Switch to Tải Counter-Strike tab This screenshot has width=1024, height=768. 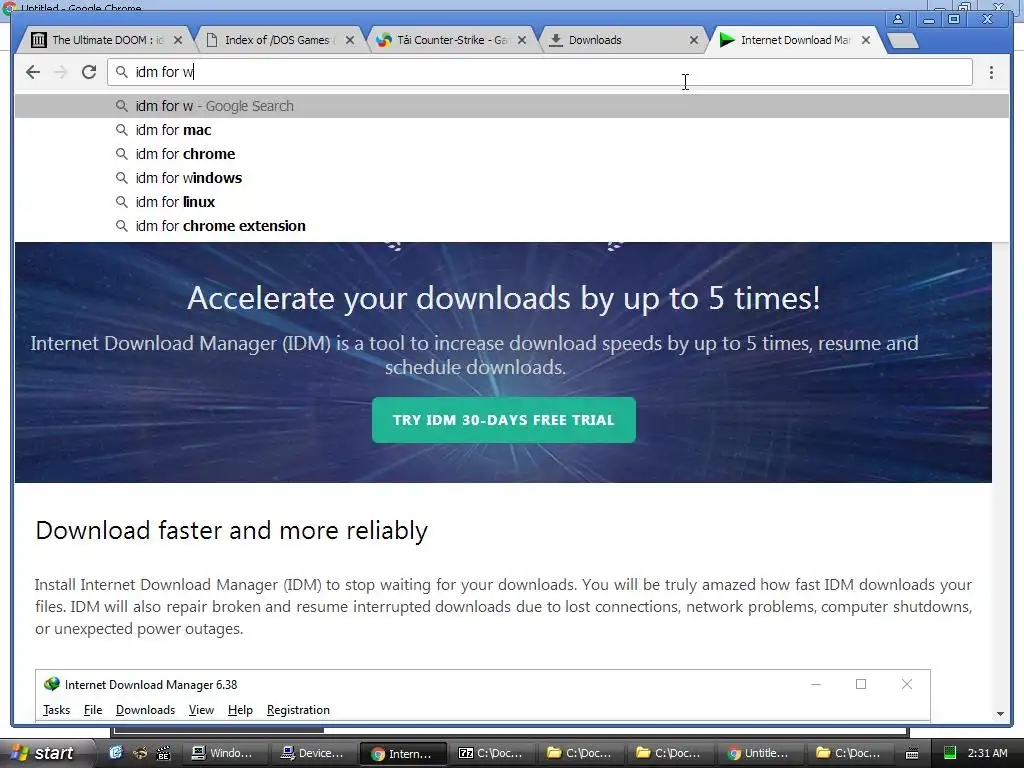pos(451,40)
